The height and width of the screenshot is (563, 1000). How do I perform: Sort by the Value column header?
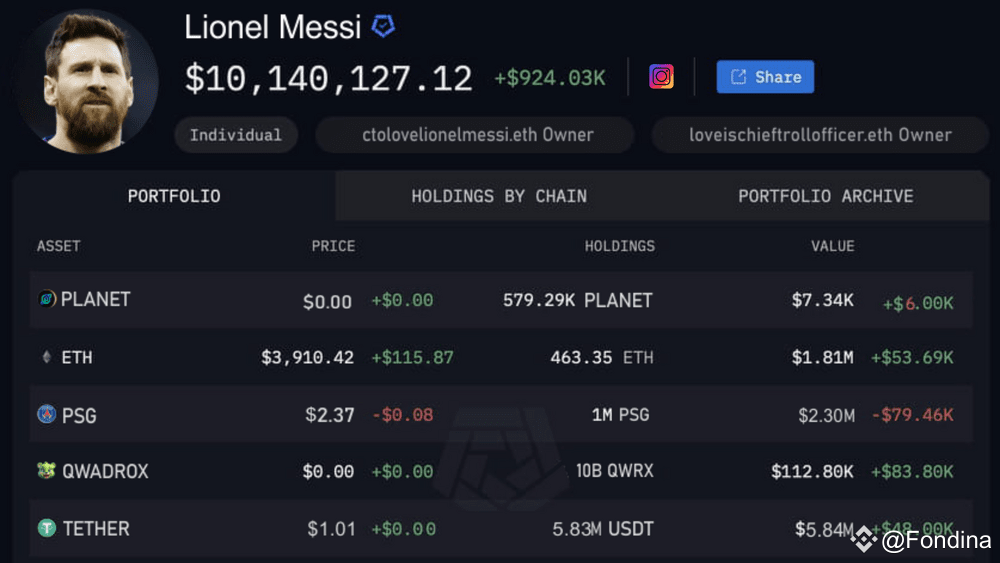pos(832,246)
